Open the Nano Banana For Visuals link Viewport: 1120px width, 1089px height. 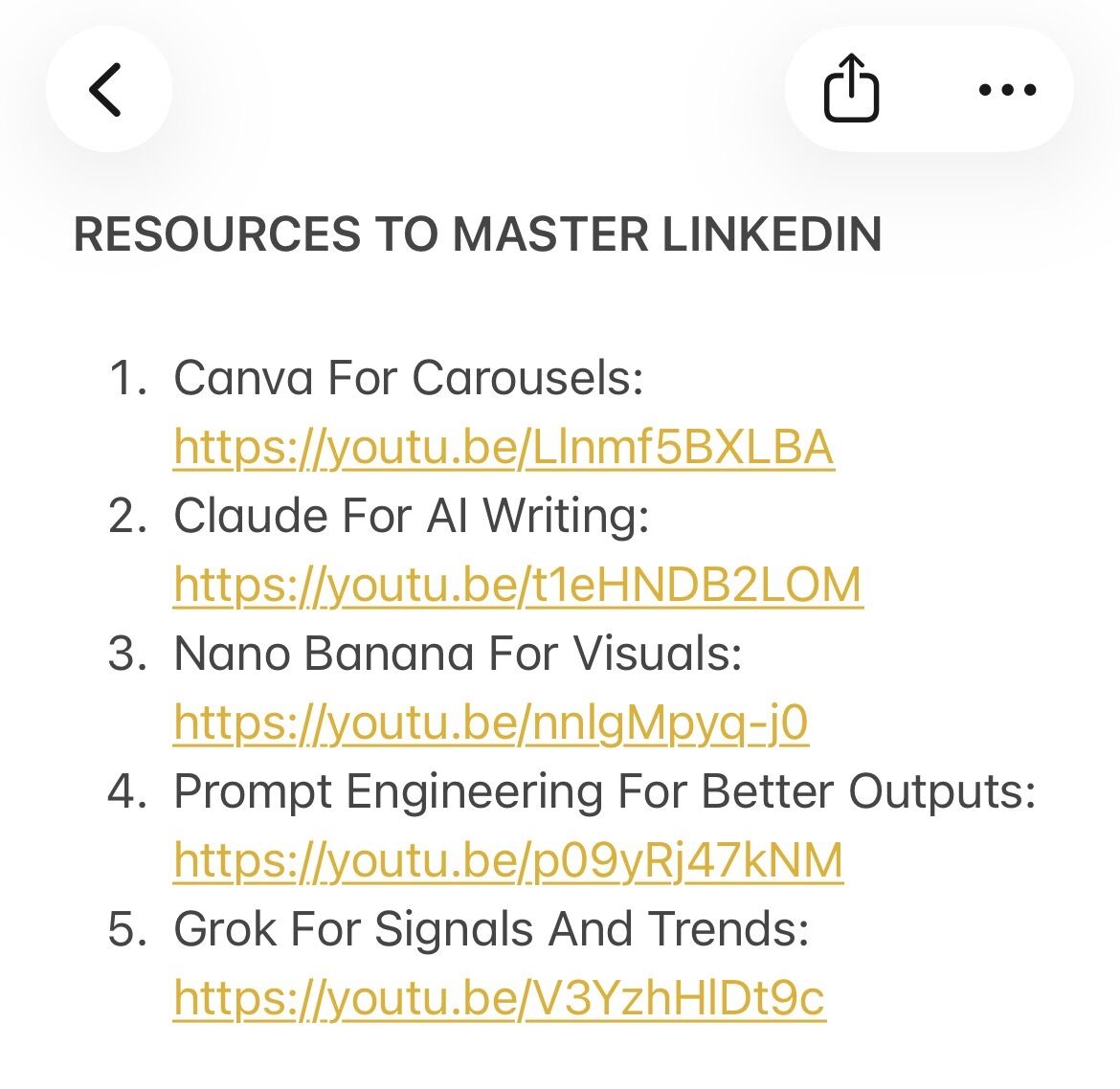coord(490,722)
